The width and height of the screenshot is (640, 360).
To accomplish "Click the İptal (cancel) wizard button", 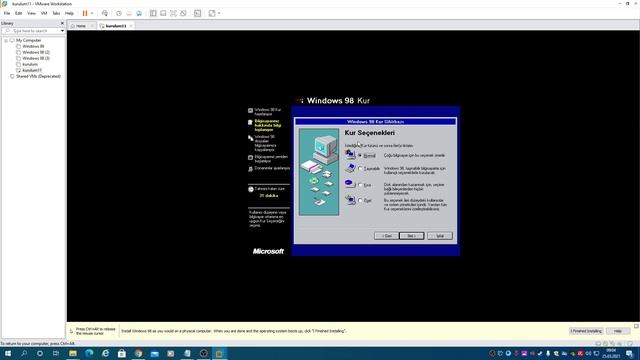I will point(440,236).
